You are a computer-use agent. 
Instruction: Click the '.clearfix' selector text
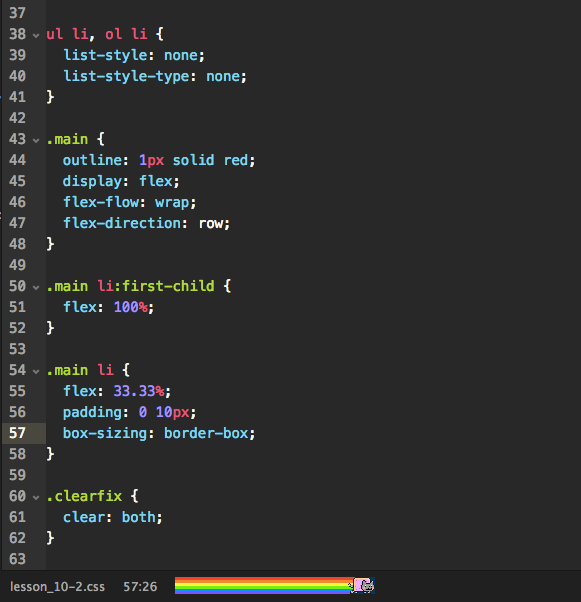coord(84,496)
